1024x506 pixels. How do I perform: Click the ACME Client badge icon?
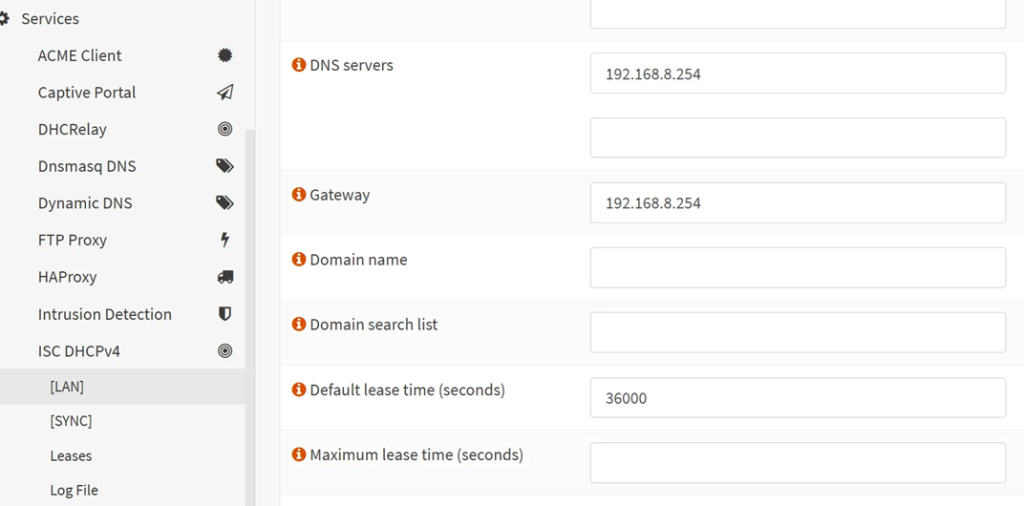coord(225,55)
